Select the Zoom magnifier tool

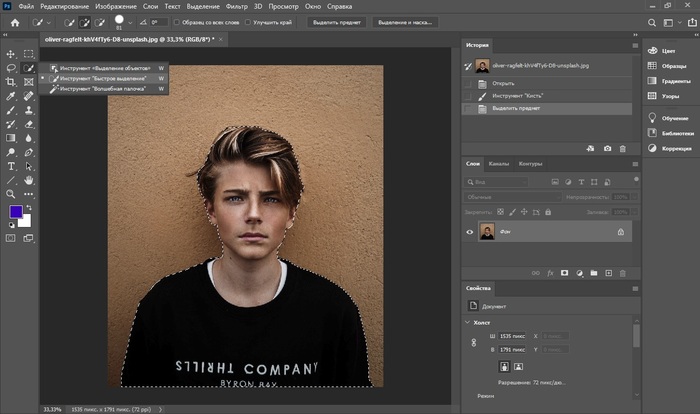pyautogui.click(x=10, y=194)
